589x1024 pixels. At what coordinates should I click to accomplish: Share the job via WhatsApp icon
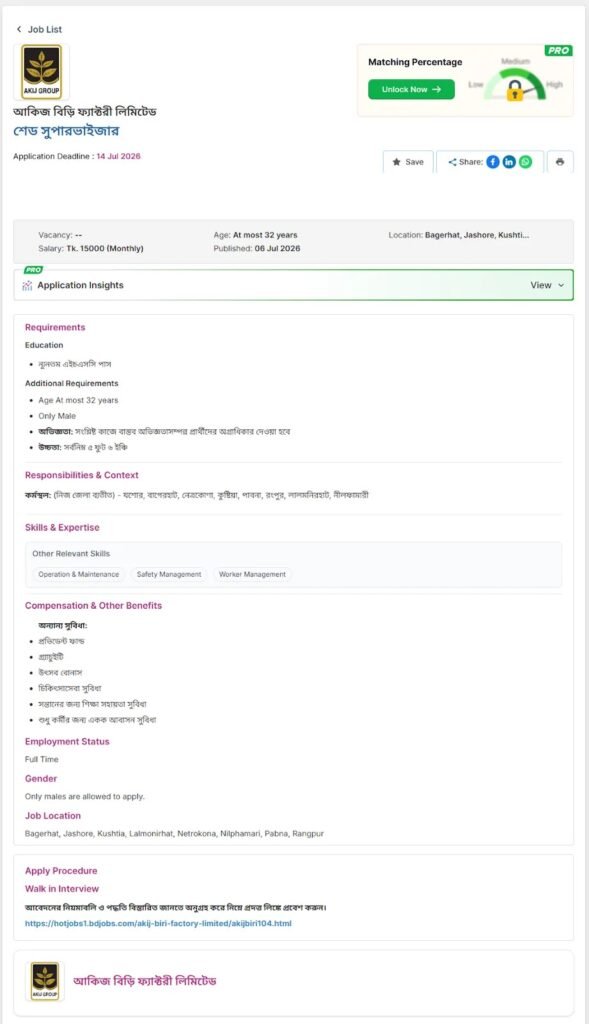(x=526, y=162)
